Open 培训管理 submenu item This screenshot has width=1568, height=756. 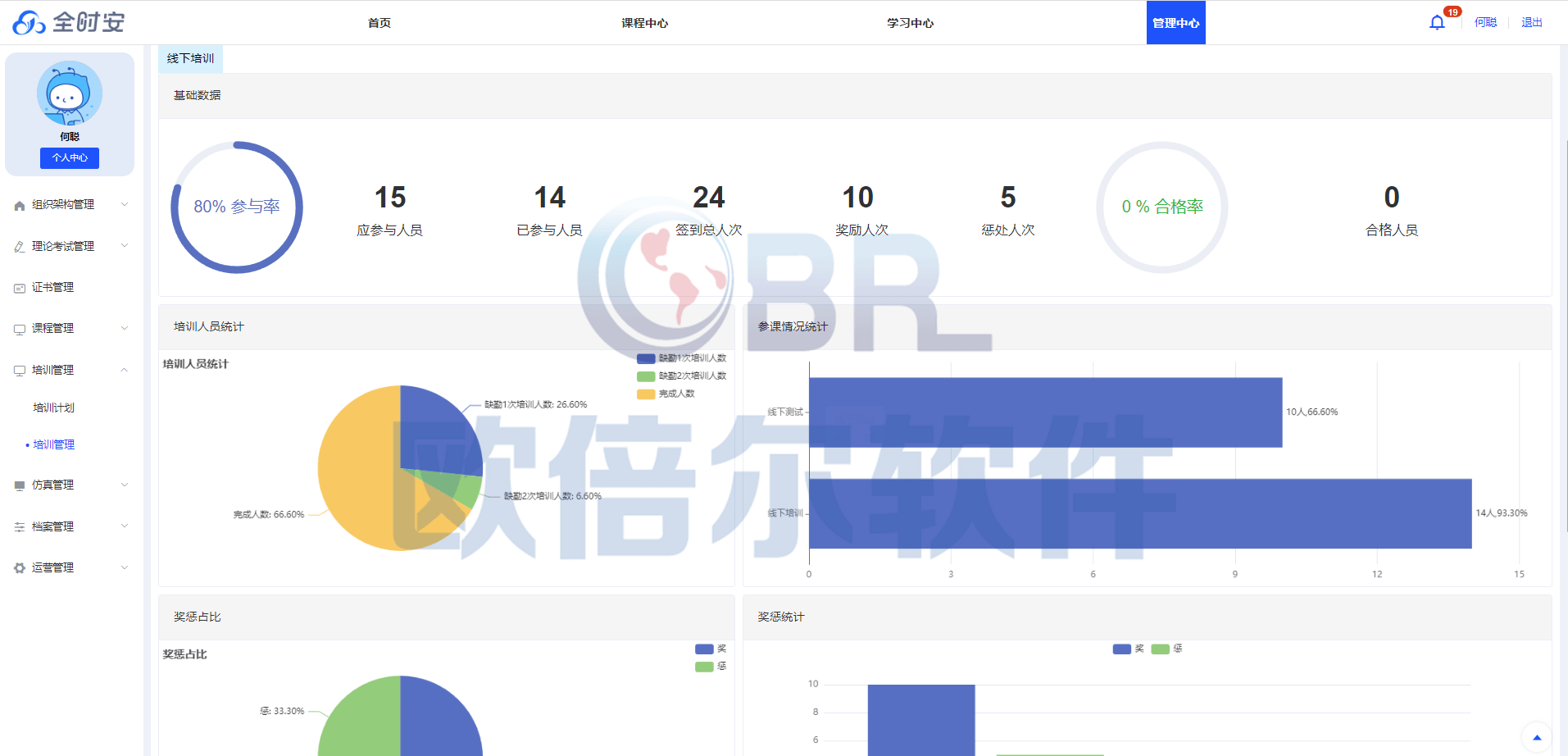54,444
